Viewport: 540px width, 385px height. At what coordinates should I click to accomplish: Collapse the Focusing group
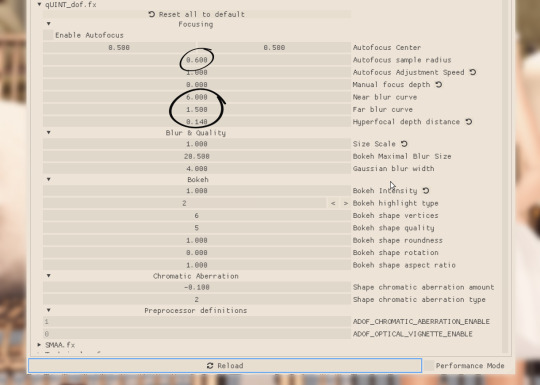[x=49, y=24]
